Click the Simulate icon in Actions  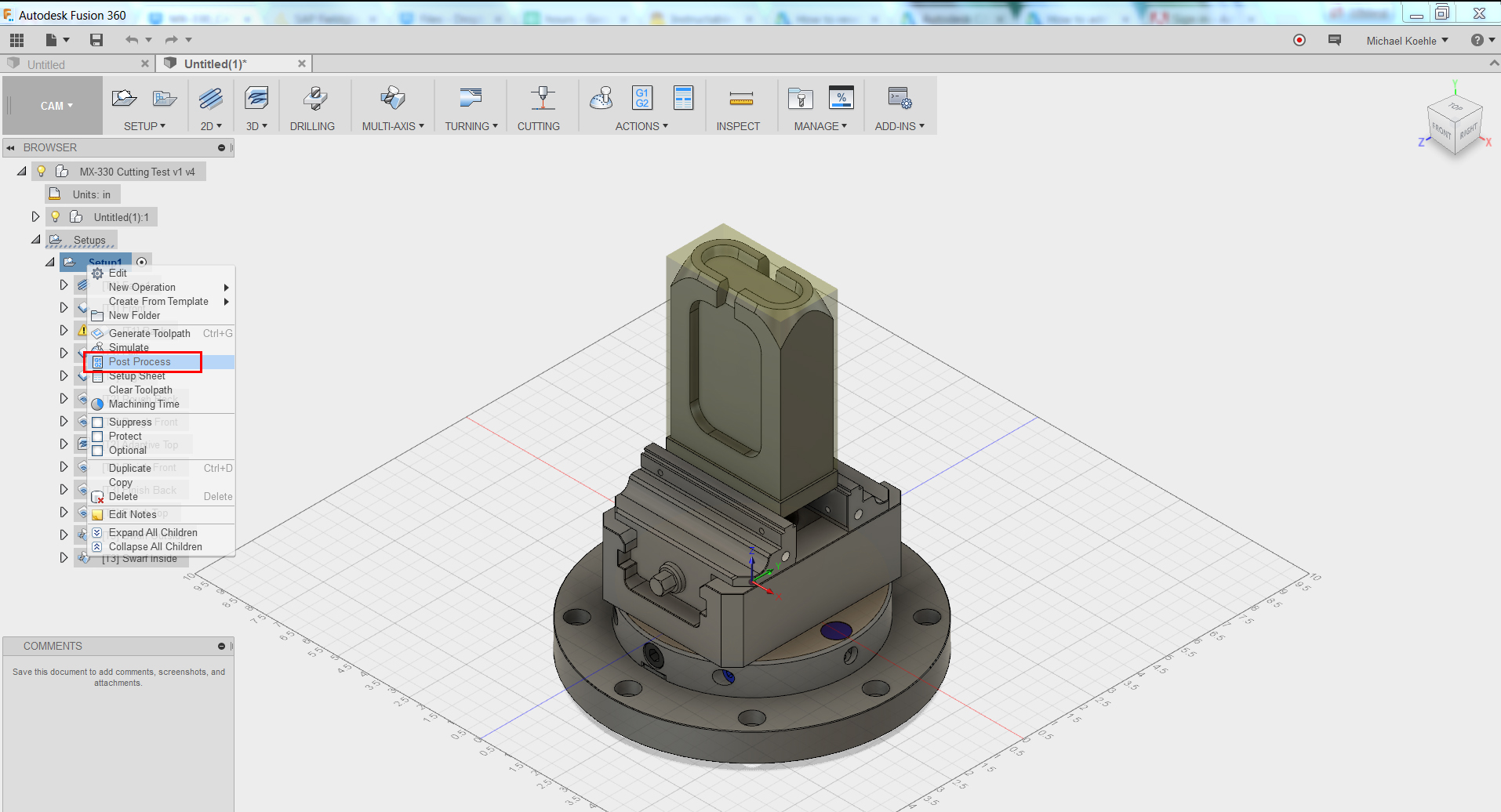pos(601,98)
